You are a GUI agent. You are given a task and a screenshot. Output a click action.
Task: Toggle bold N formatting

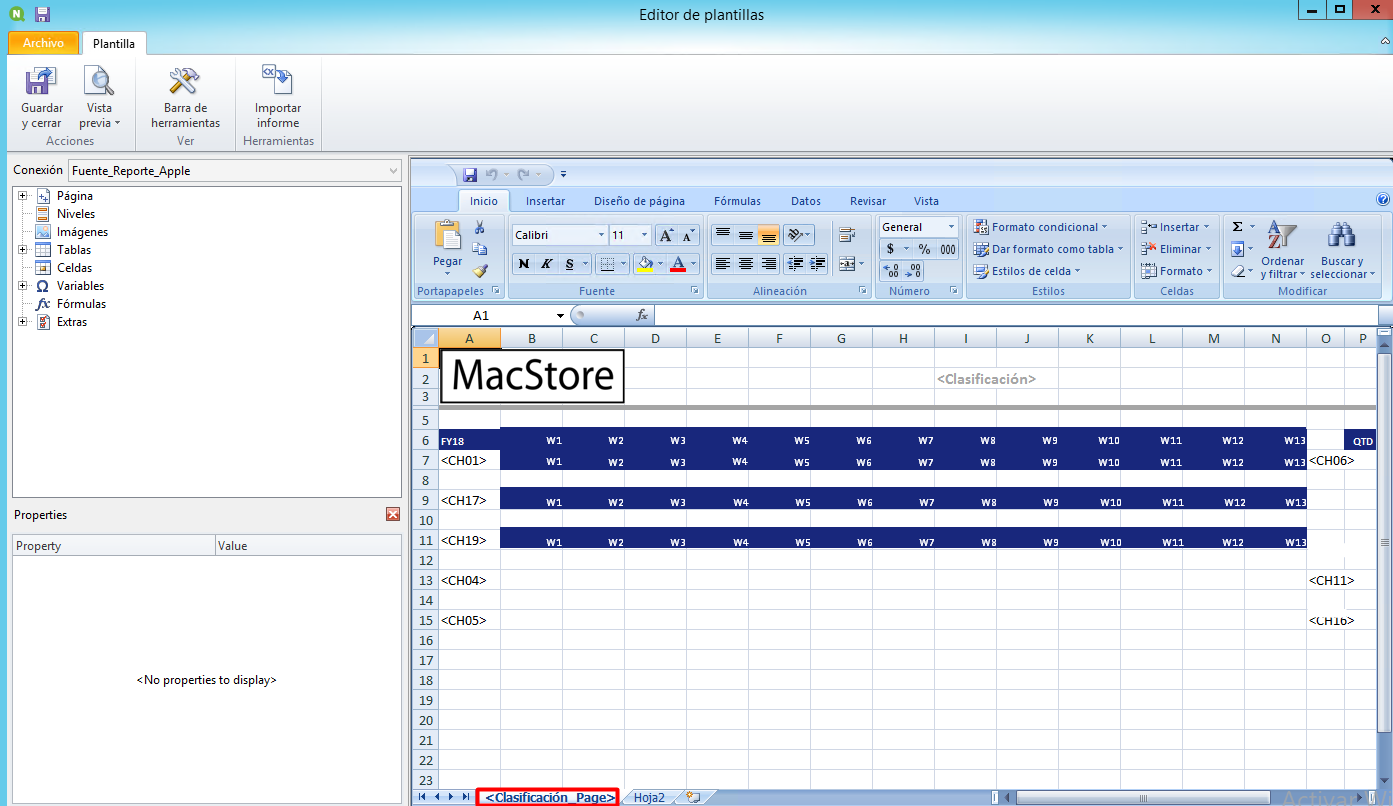[x=524, y=264]
